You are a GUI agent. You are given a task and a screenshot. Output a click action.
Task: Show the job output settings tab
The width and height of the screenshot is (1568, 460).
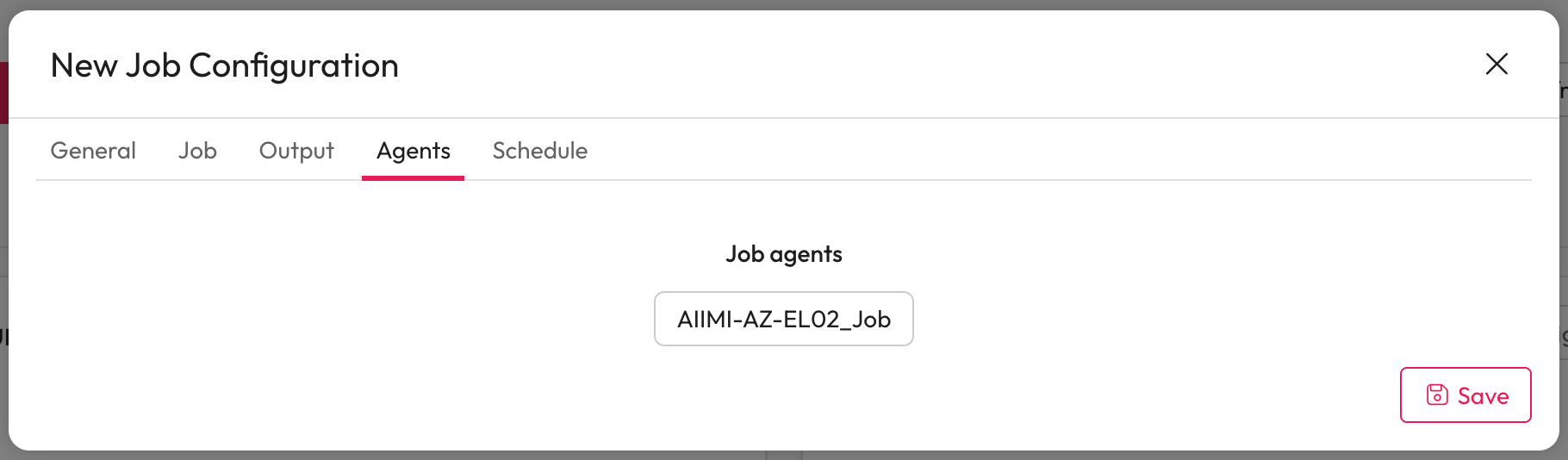pos(296,151)
